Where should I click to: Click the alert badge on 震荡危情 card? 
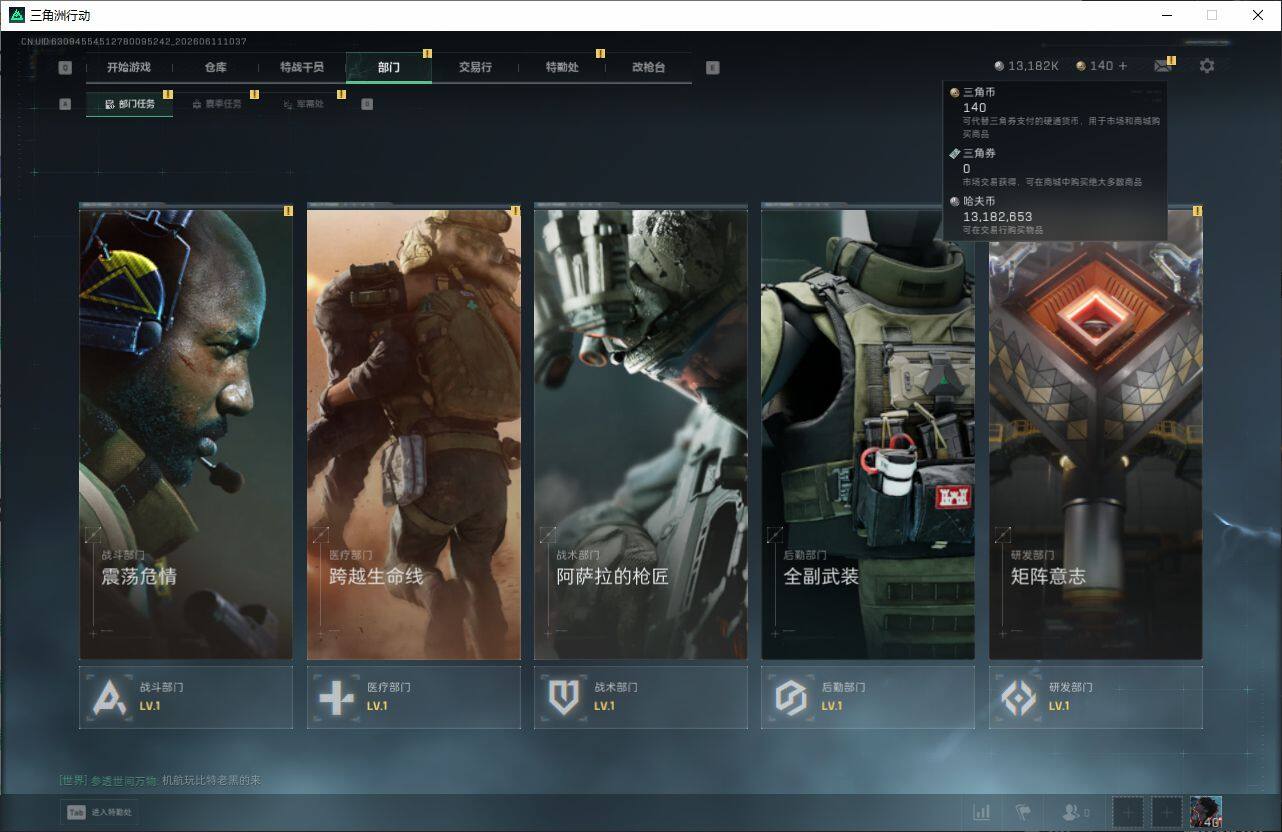point(288,211)
